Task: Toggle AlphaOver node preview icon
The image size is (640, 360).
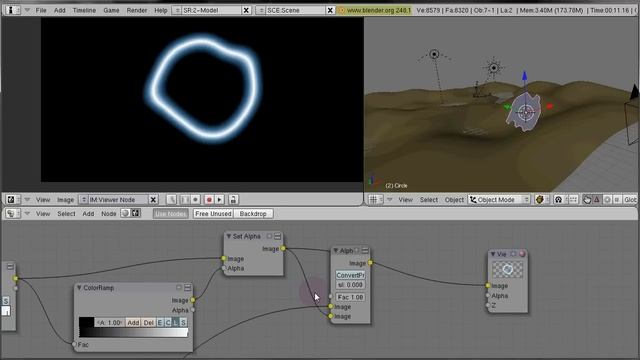Action: click(356, 251)
